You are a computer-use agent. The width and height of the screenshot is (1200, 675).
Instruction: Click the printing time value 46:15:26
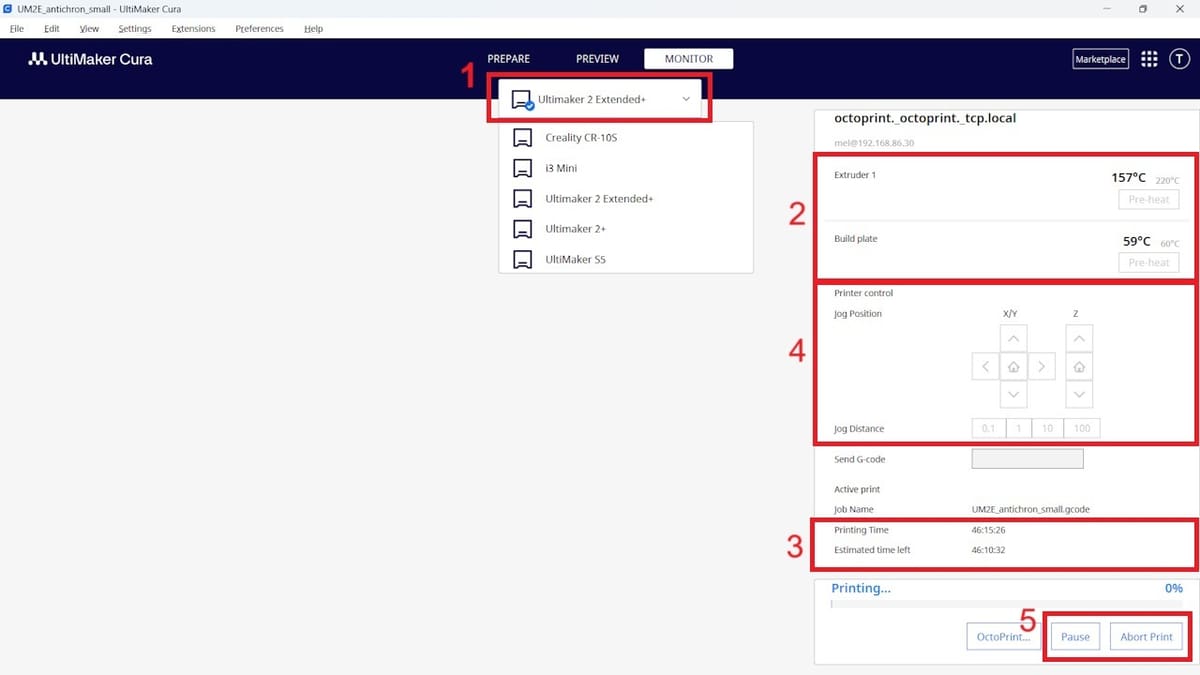(988, 530)
